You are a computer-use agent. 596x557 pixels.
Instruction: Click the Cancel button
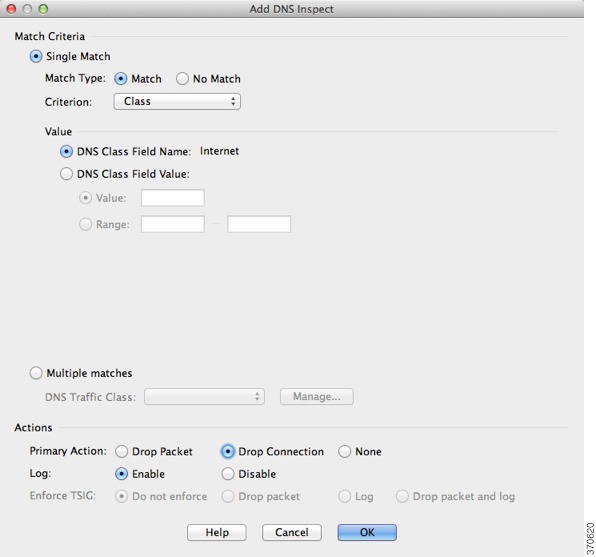pos(292,532)
